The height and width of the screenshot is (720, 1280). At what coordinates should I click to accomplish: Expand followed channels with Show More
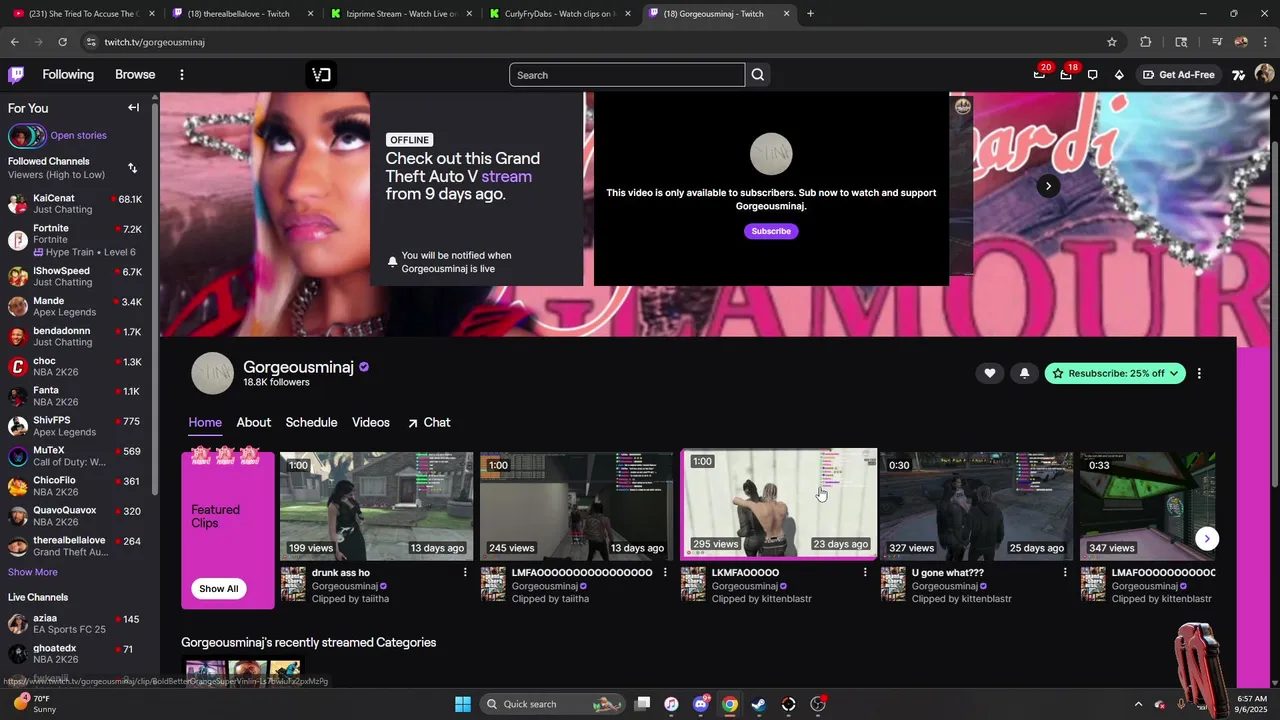click(x=33, y=572)
